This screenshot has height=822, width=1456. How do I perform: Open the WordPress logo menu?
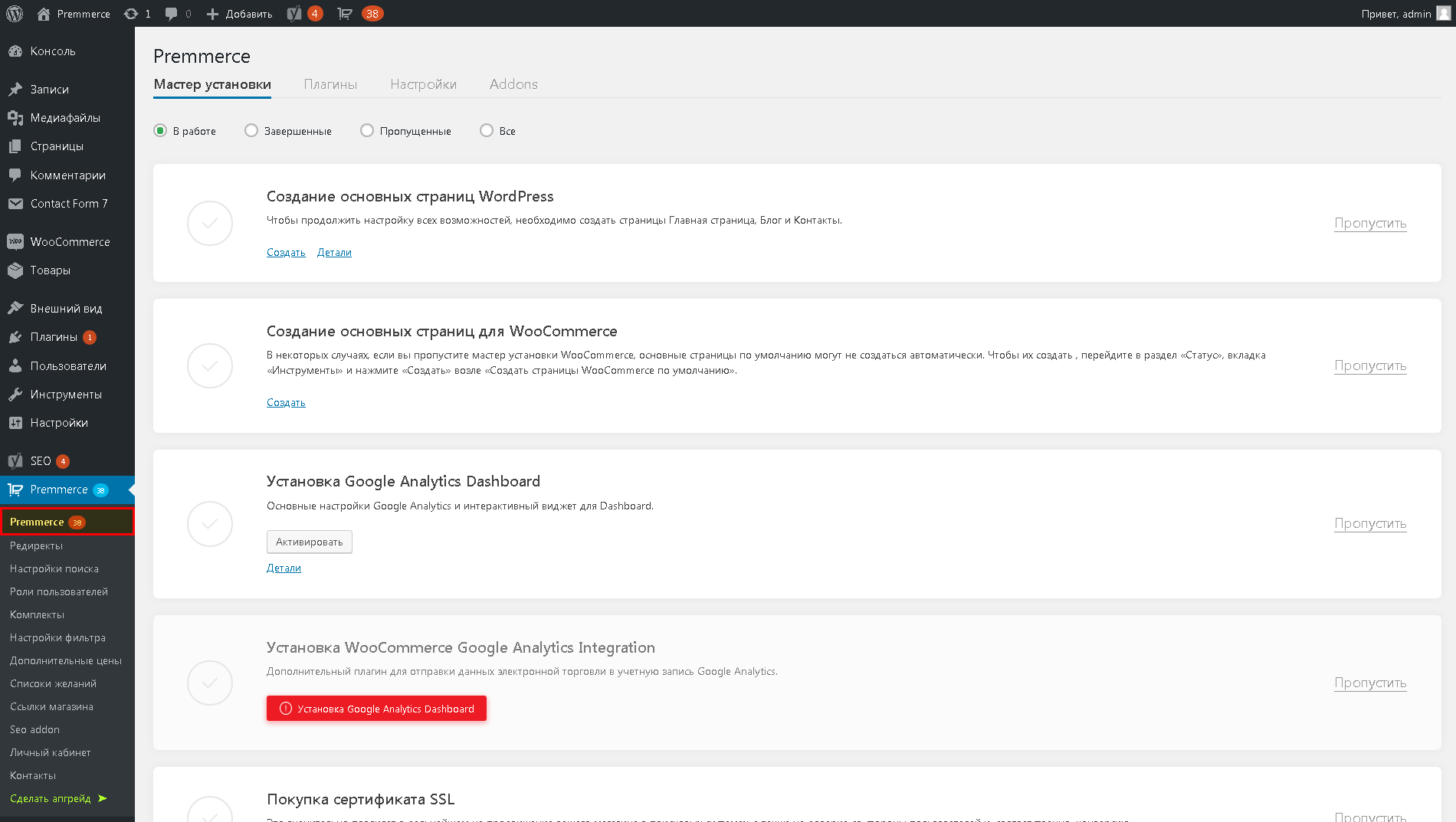(15, 13)
